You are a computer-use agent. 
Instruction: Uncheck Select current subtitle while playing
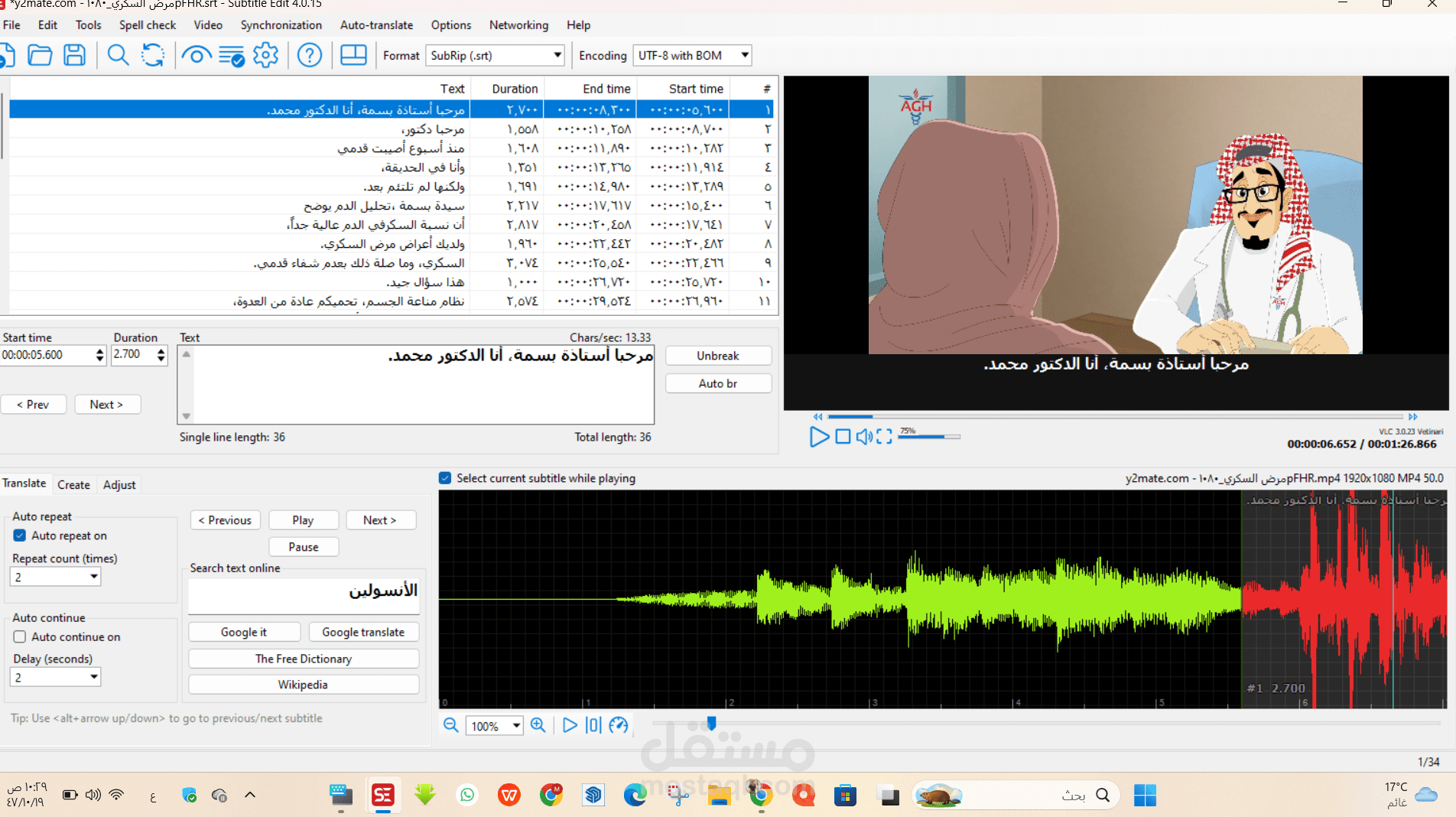[x=445, y=478]
